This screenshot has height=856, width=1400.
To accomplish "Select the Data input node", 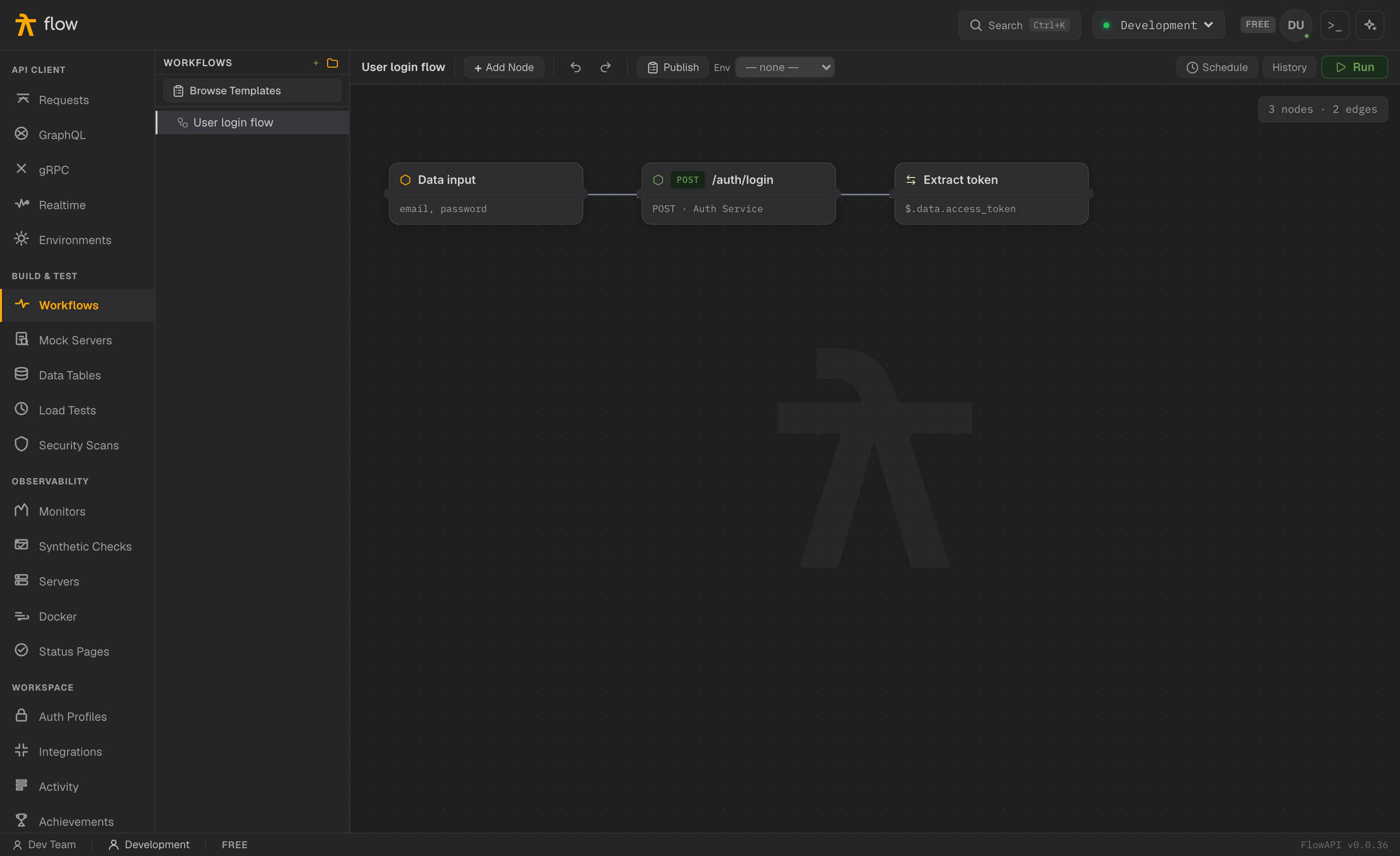I will pos(486,194).
